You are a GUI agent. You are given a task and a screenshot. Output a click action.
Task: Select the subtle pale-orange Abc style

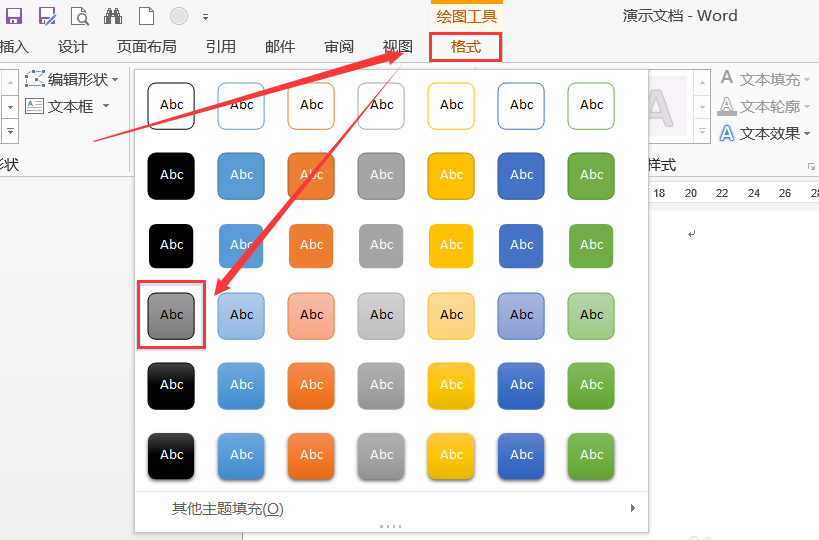[311, 316]
